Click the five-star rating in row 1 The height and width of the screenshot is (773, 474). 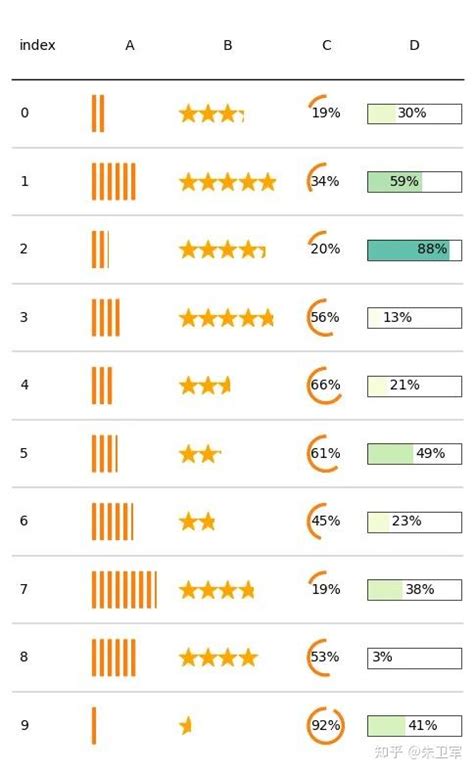click(x=227, y=182)
